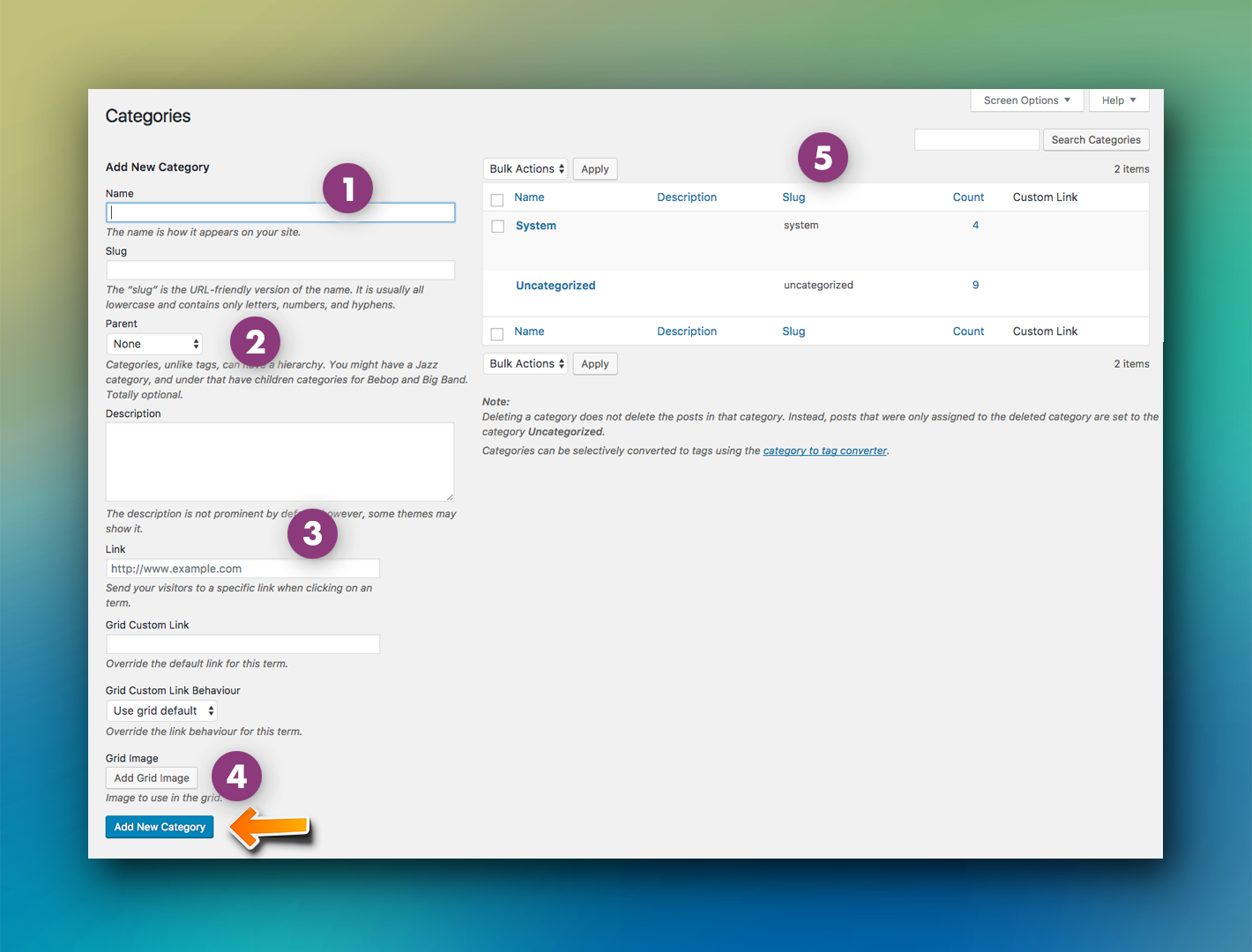Click the Custom Link header column text
This screenshot has height=952, width=1252.
tap(1045, 197)
